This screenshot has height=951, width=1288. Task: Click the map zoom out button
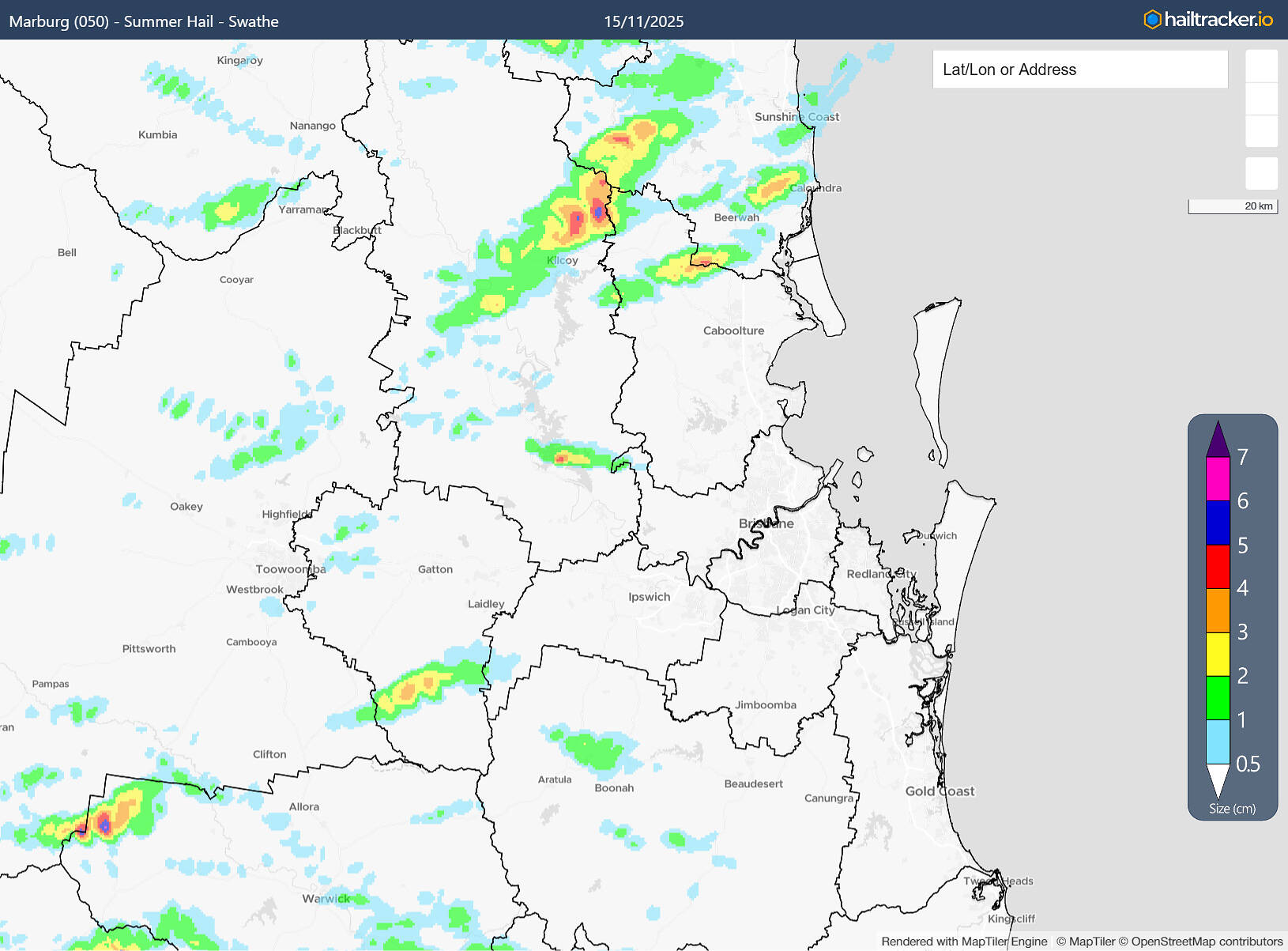coord(1261,99)
